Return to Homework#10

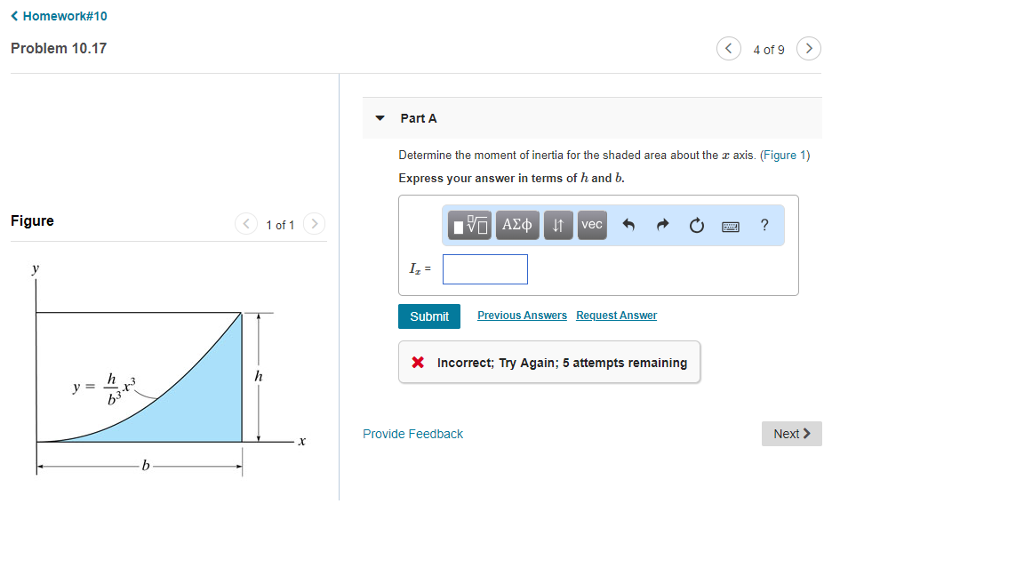[59, 16]
